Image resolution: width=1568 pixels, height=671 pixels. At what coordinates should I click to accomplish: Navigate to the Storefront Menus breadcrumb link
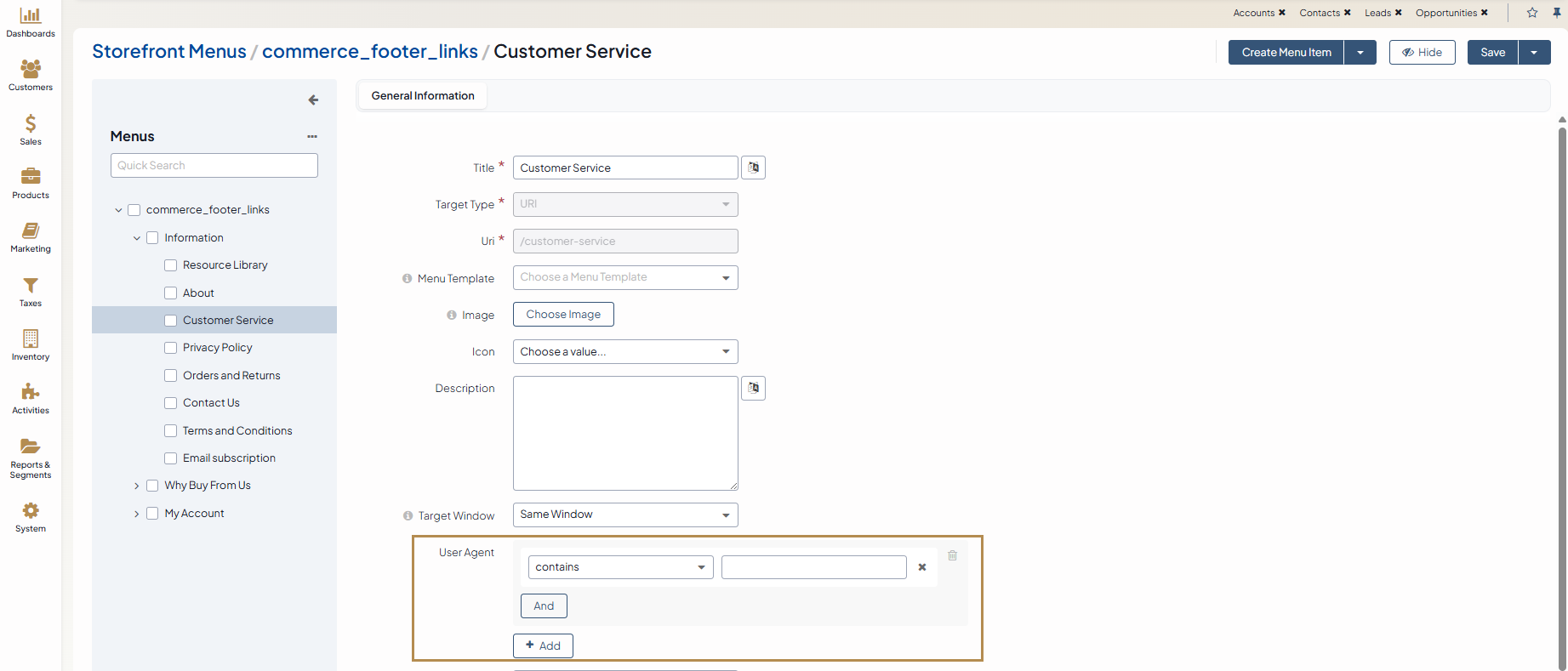coord(168,52)
